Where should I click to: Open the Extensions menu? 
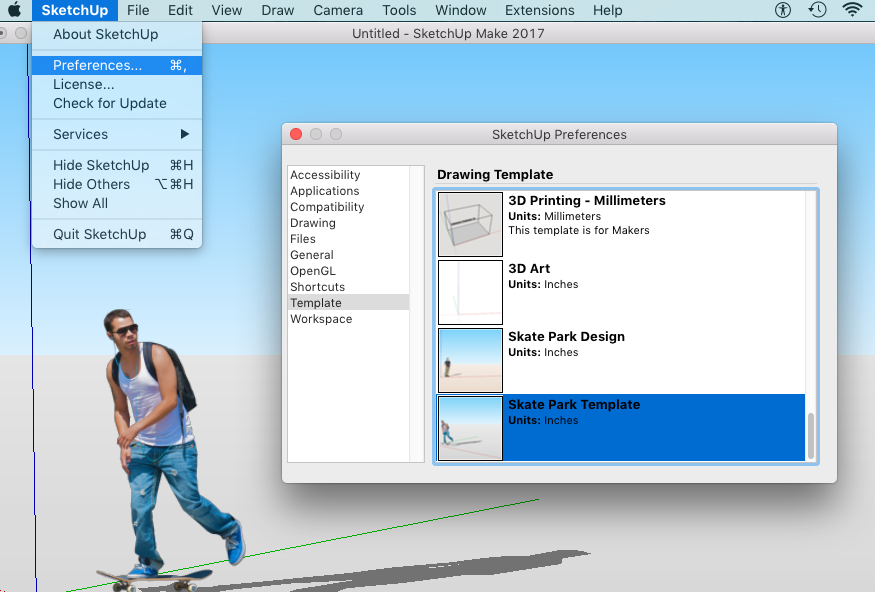[x=540, y=10]
